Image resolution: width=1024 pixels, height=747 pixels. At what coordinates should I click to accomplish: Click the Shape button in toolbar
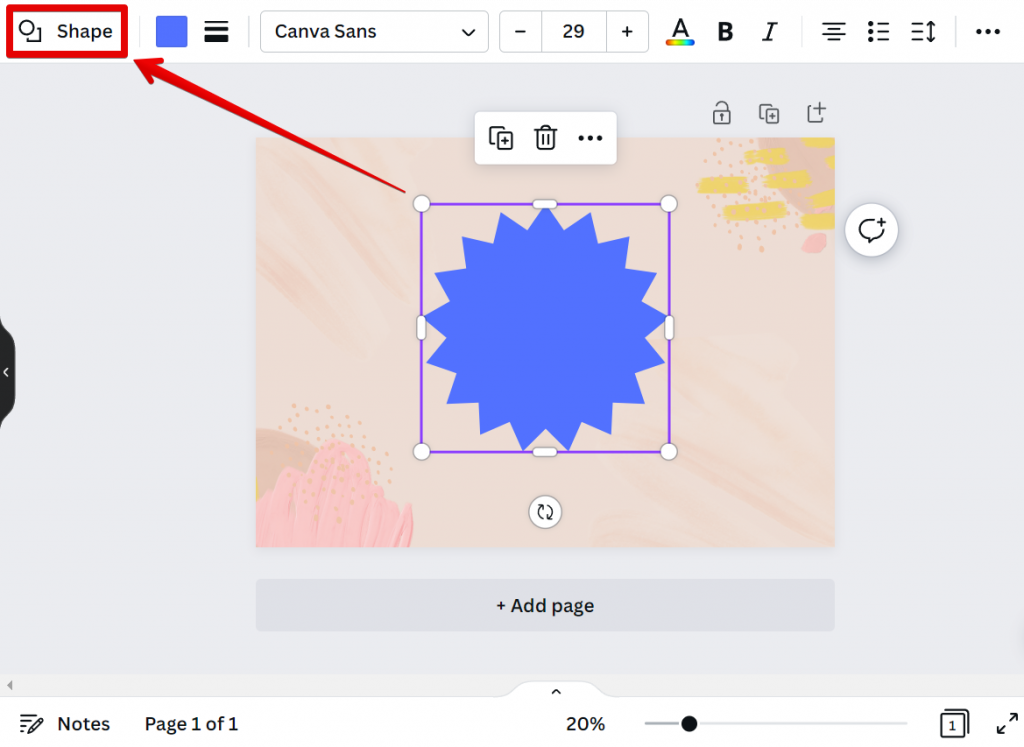point(67,32)
